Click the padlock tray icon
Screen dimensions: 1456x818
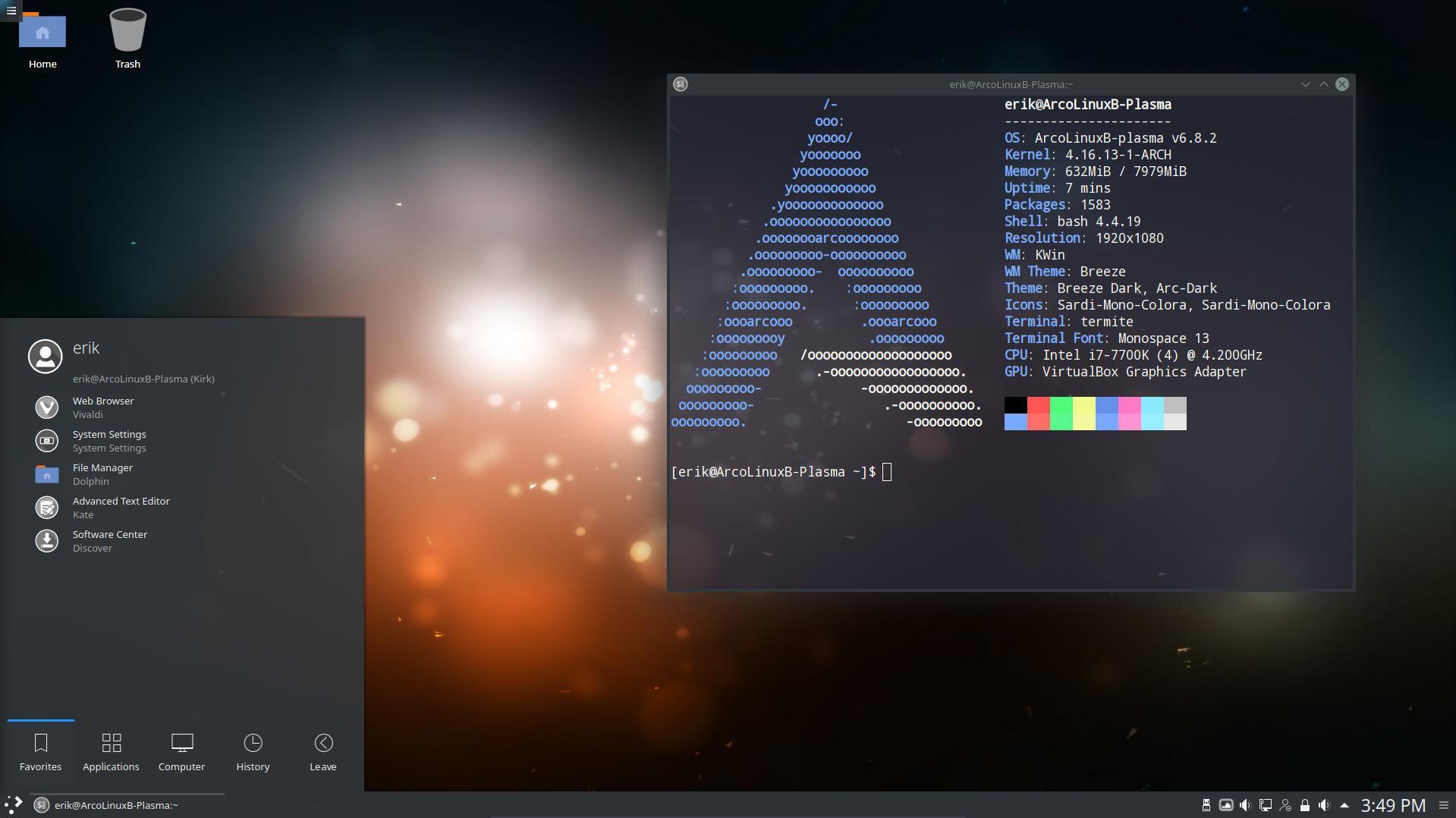pyautogui.click(x=1304, y=805)
